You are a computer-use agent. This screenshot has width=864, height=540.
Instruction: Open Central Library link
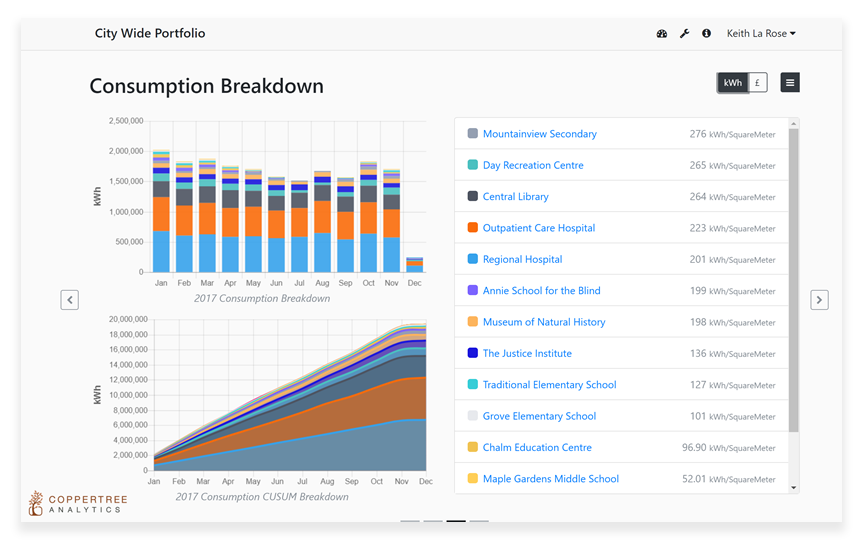tap(516, 197)
